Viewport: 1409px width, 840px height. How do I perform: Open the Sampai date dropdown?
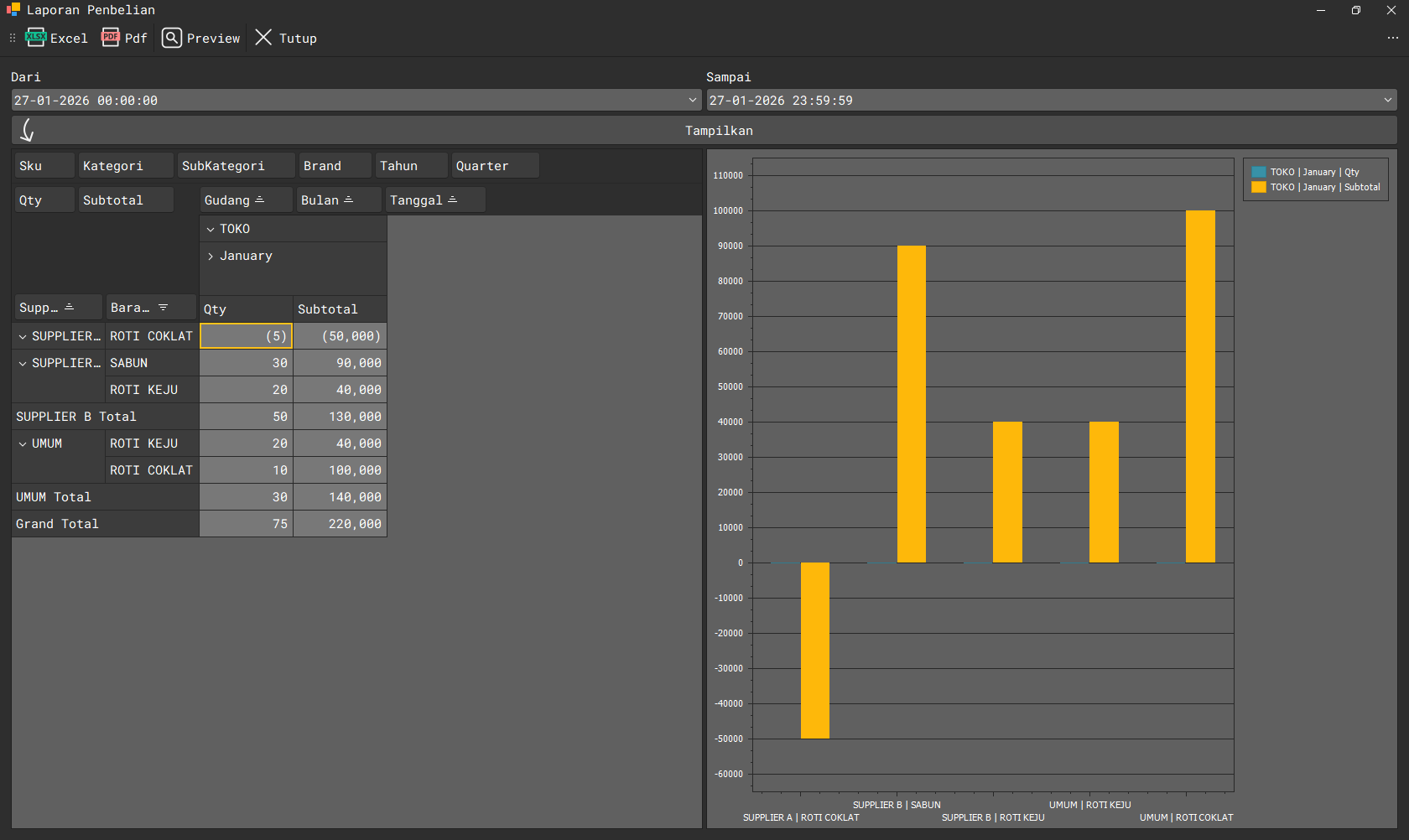[1388, 101]
